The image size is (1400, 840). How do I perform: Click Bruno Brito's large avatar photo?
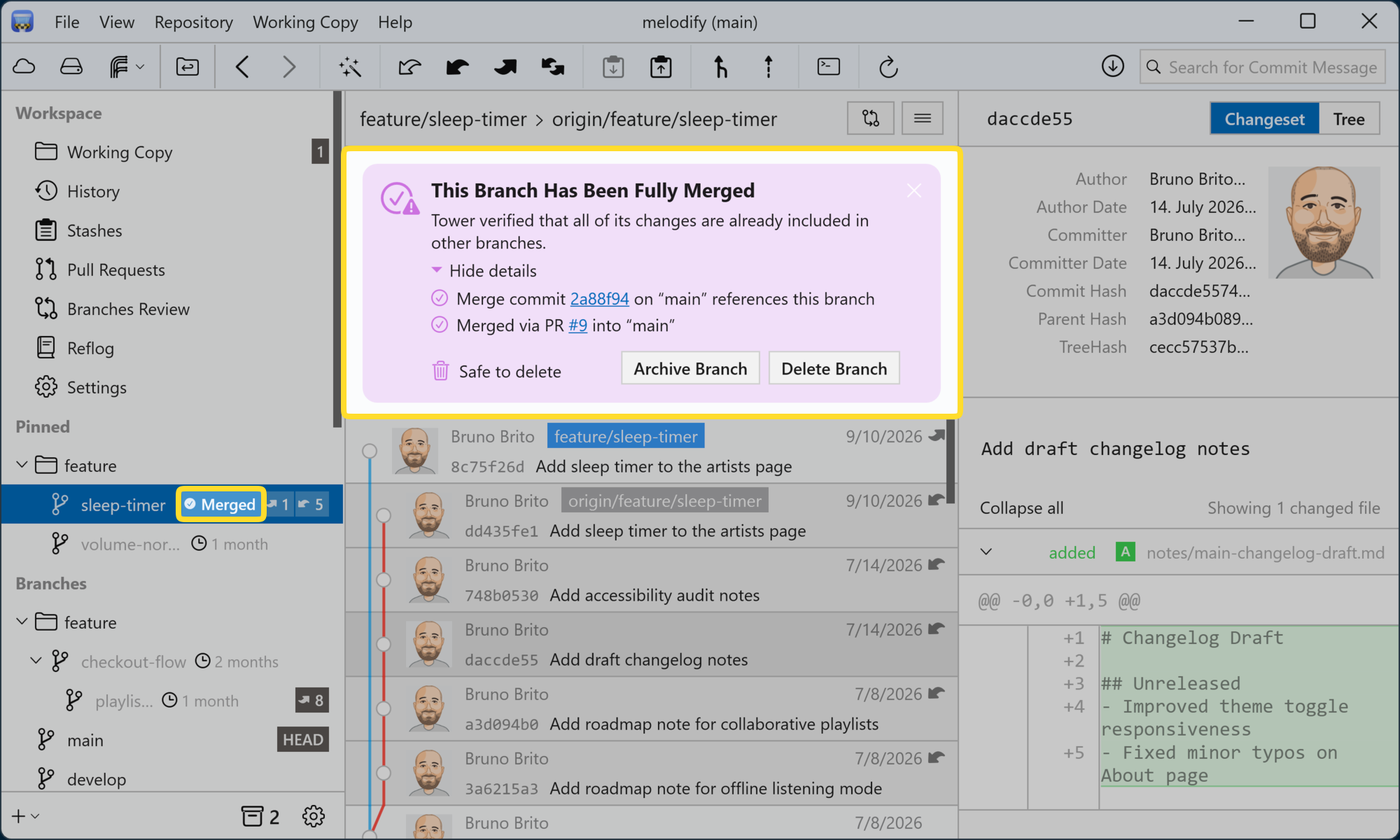click(1324, 222)
